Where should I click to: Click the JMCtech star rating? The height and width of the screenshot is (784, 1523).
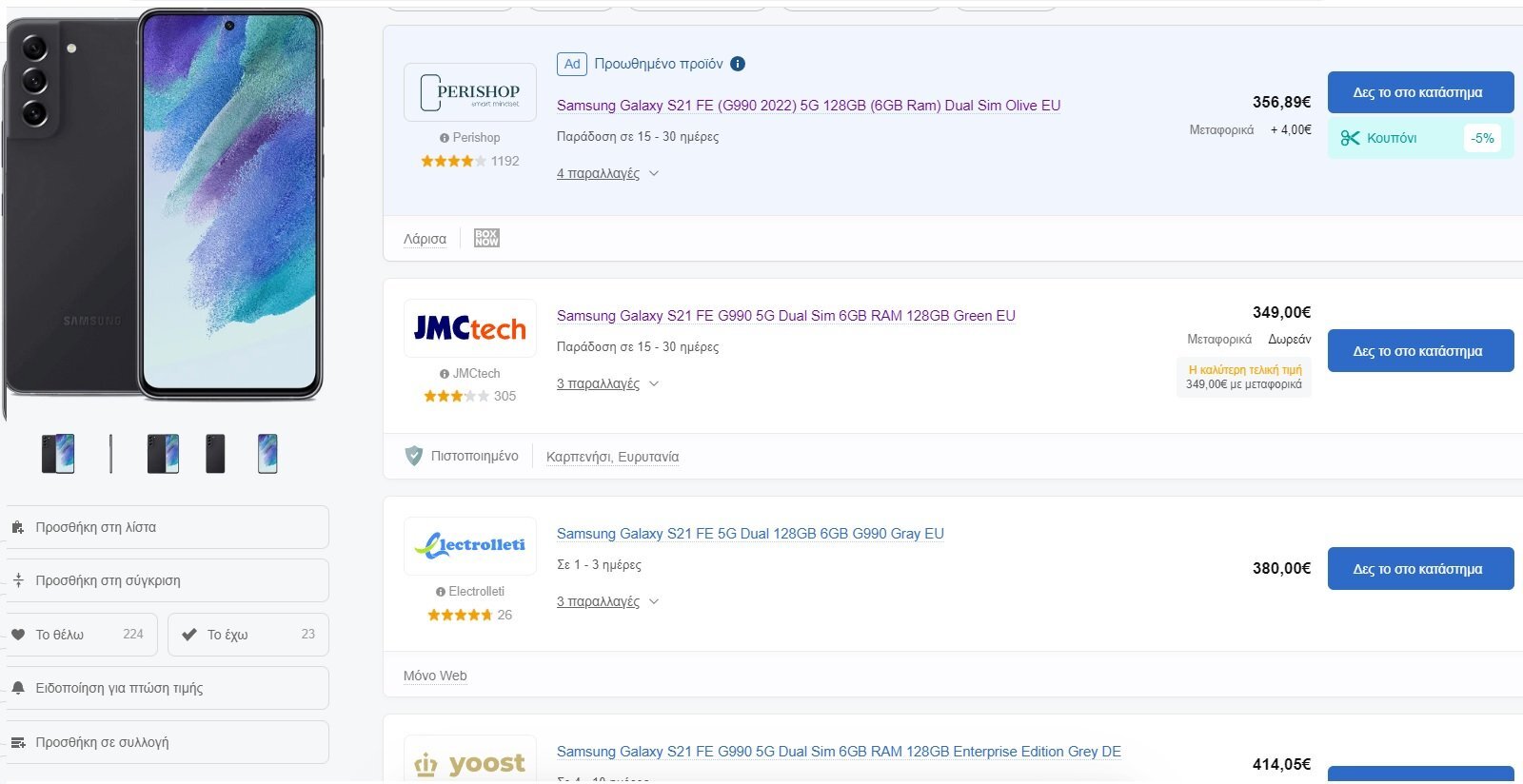click(x=456, y=396)
